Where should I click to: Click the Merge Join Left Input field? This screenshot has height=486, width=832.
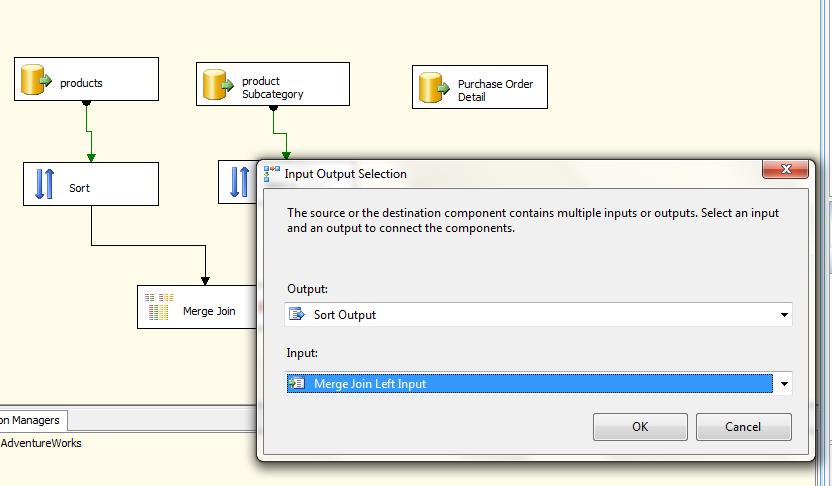[528, 384]
